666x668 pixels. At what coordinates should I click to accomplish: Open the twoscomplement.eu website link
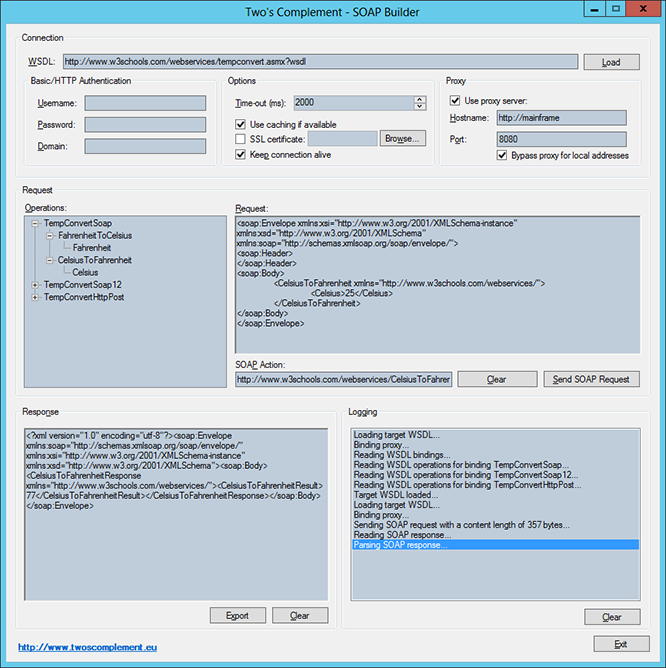click(x=87, y=647)
